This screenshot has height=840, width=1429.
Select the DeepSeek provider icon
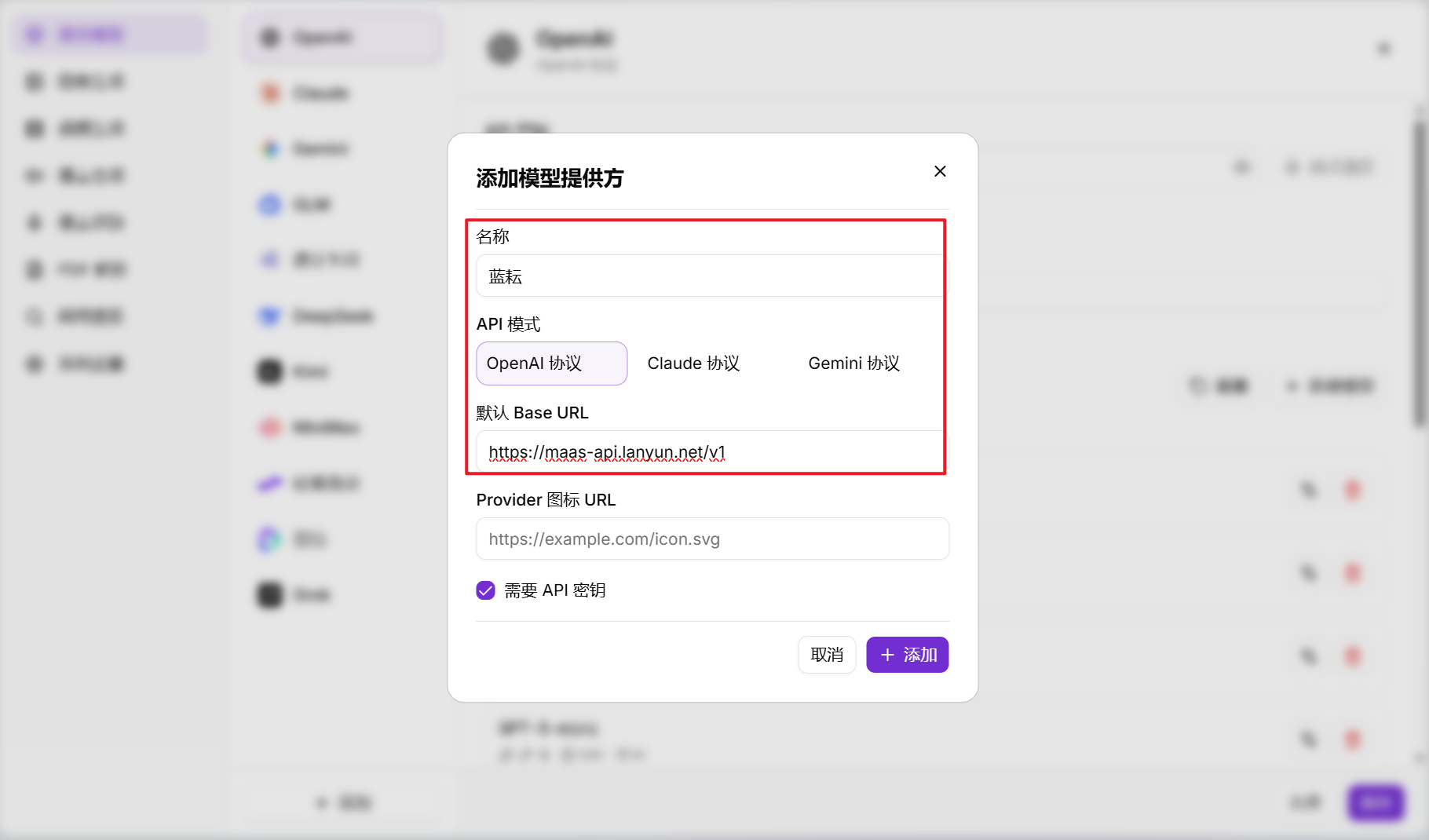coord(270,316)
